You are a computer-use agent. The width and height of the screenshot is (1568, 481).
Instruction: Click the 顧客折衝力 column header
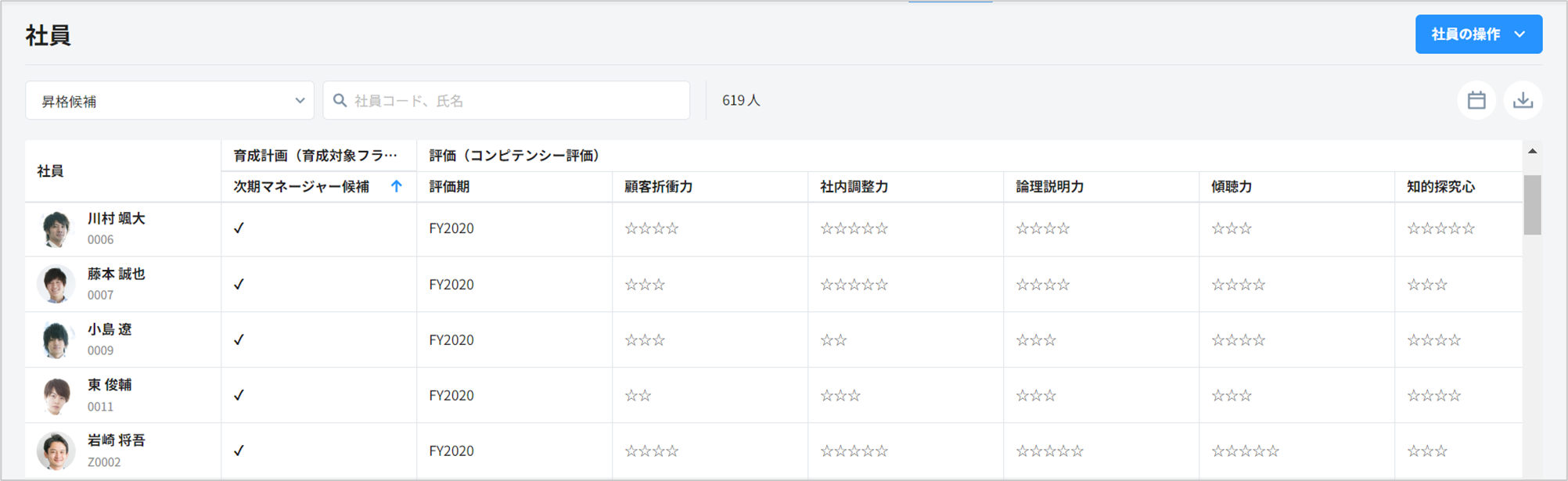tap(658, 187)
